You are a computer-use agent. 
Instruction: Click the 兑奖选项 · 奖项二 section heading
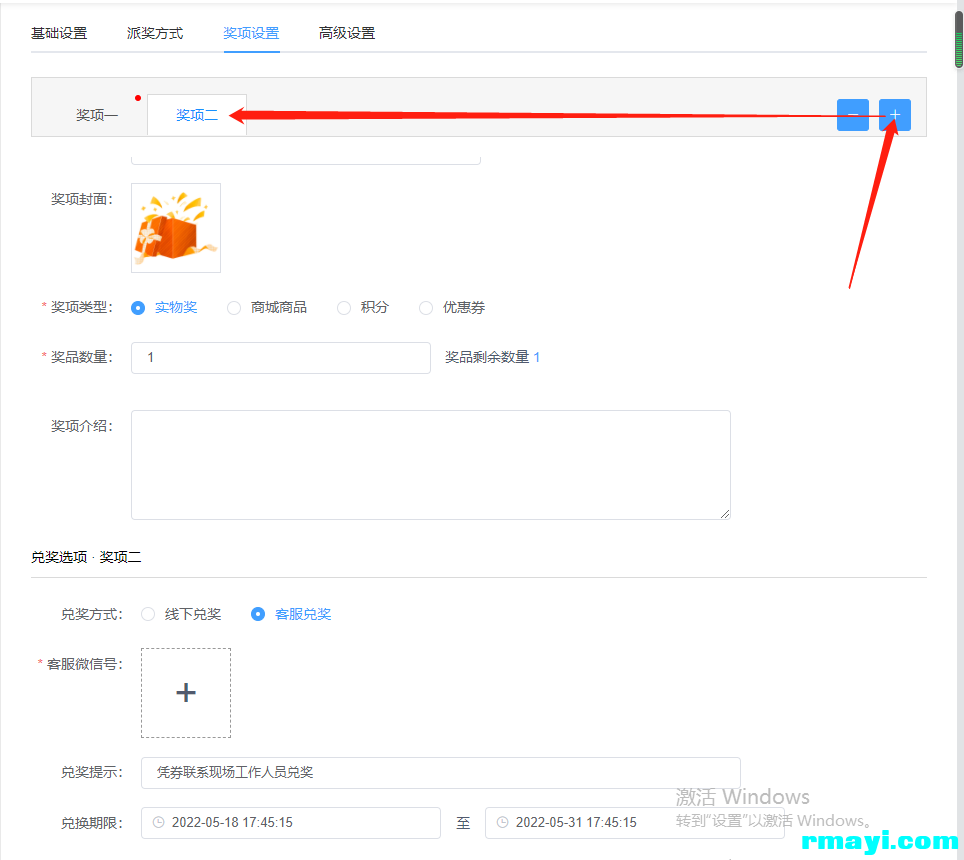86,558
